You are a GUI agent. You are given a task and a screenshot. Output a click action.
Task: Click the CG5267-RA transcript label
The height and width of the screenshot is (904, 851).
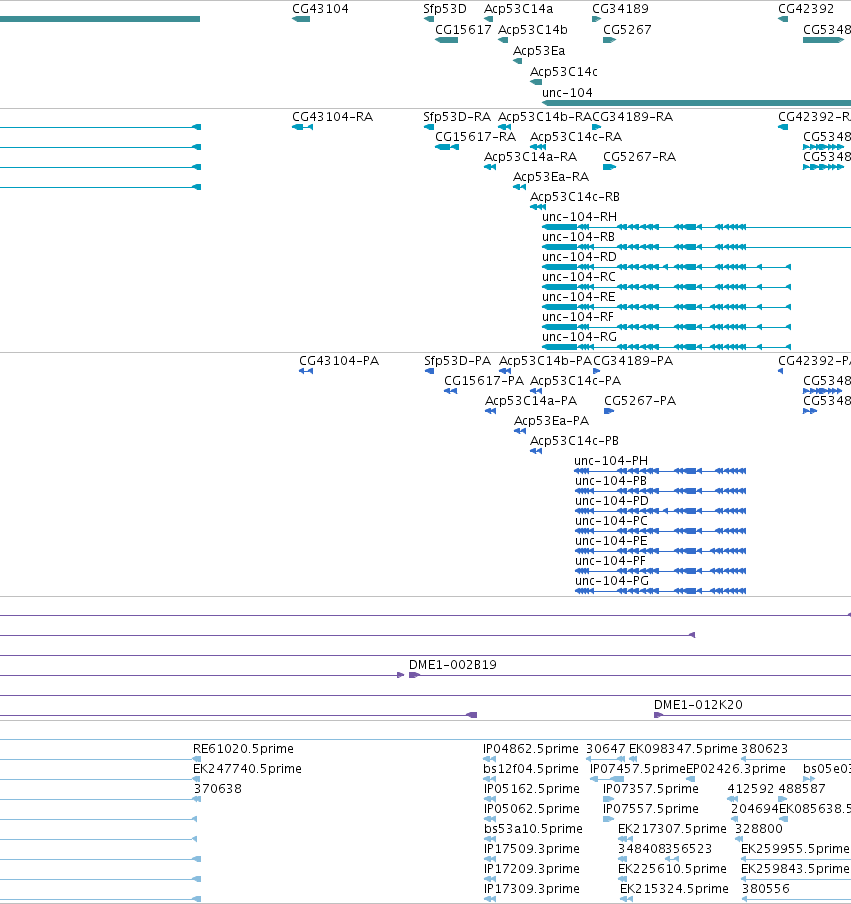(639, 157)
